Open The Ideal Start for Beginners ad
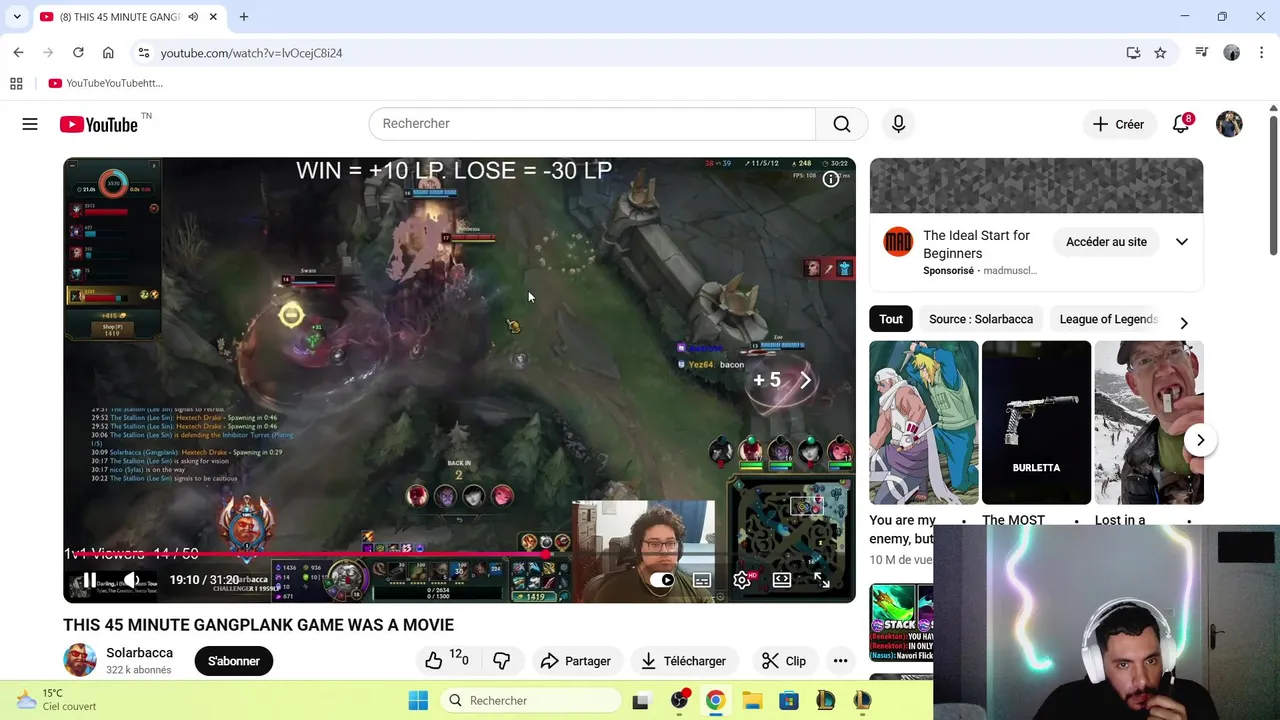1280x720 pixels. pos(976,244)
